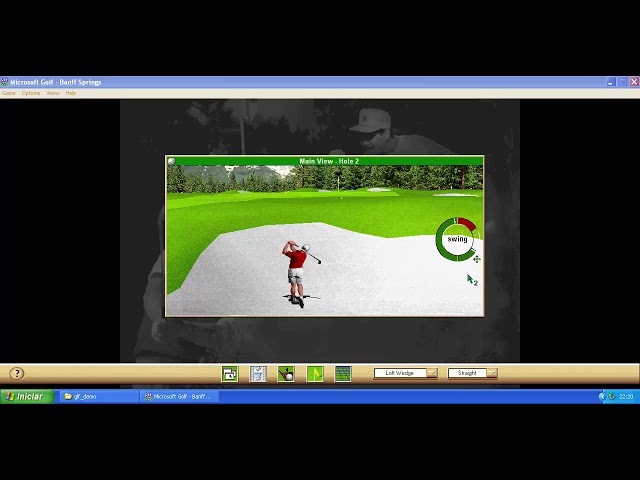Click the yellow flag icon
640x480 pixels.
pyautogui.click(x=315, y=373)
